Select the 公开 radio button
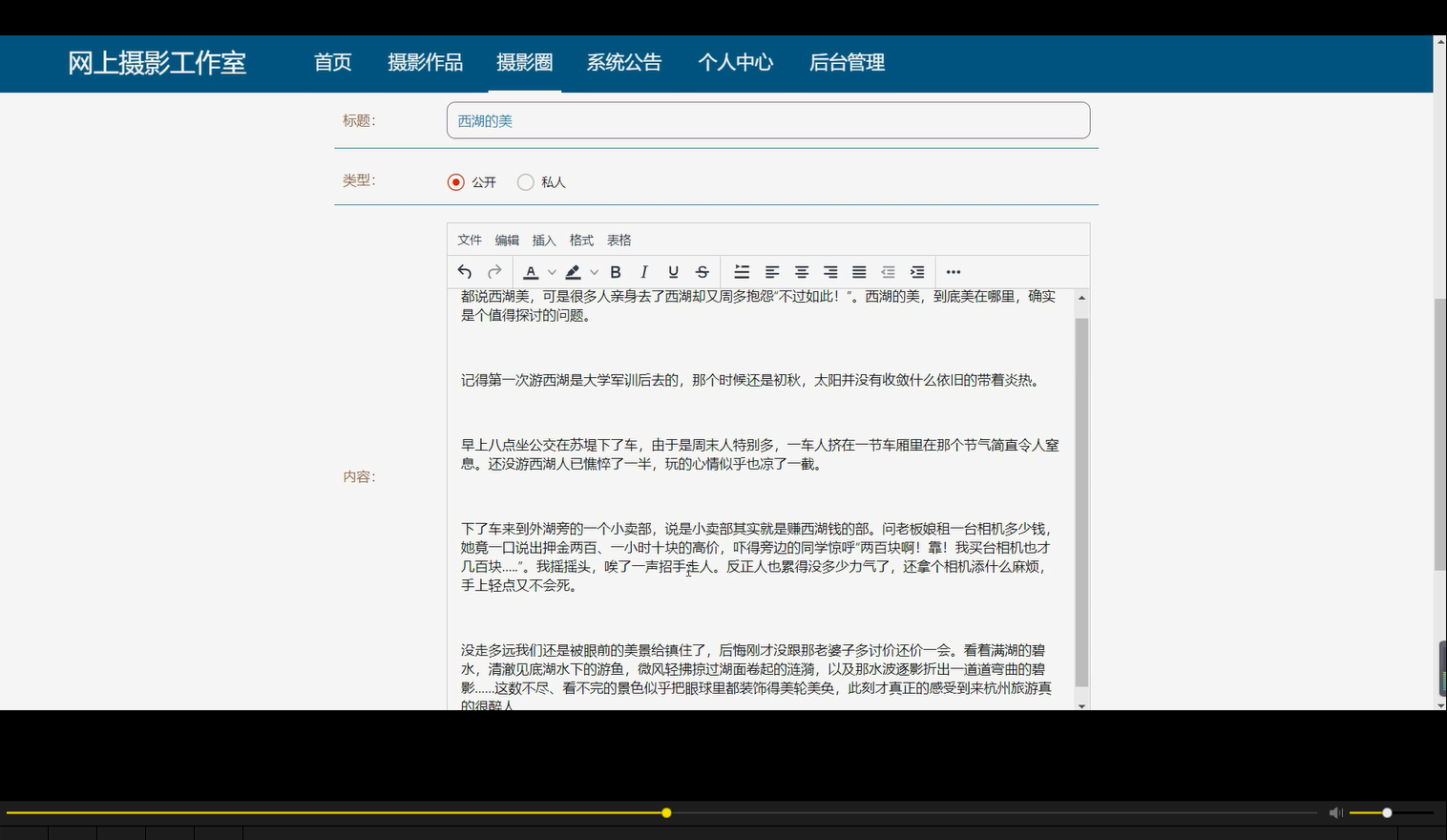Viewport: 1447px width, 840px height. click(455, 181)
